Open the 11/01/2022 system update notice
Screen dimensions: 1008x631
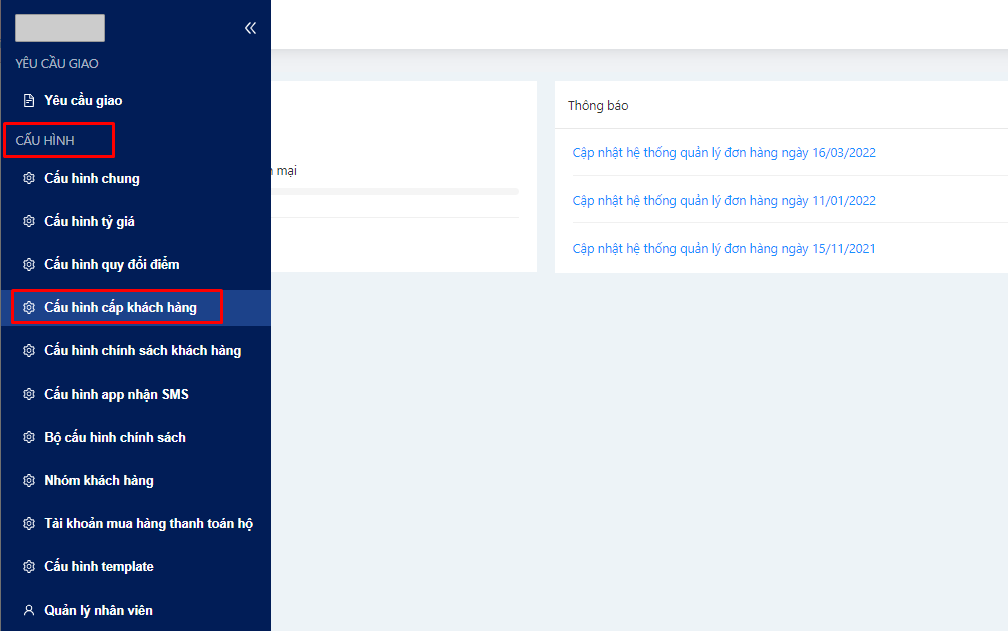724,201
